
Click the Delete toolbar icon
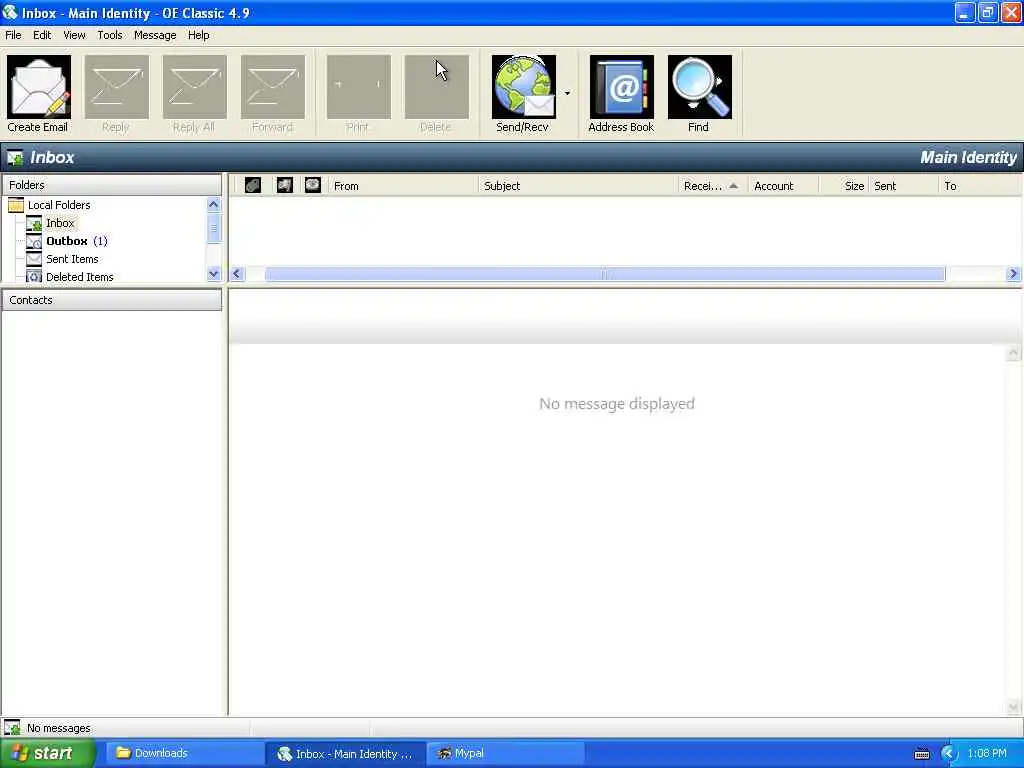click(x=436, y=87)
